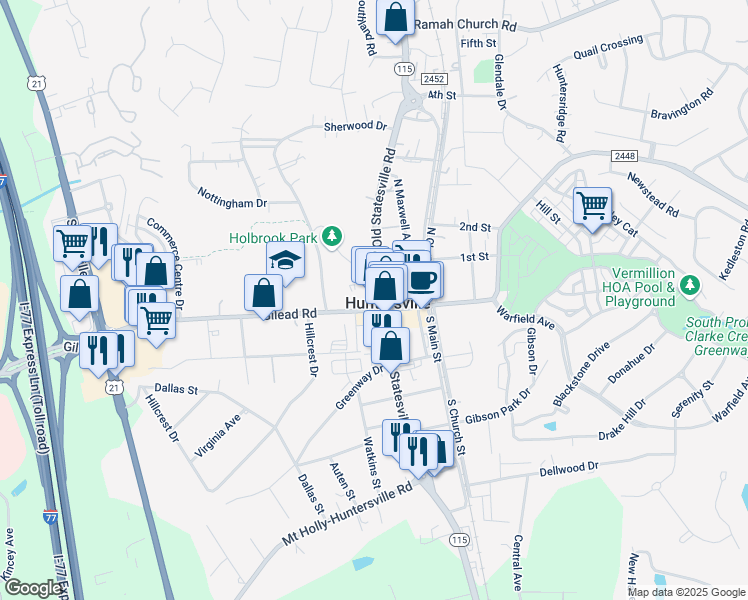Open the Google logo link

point(33,588)
